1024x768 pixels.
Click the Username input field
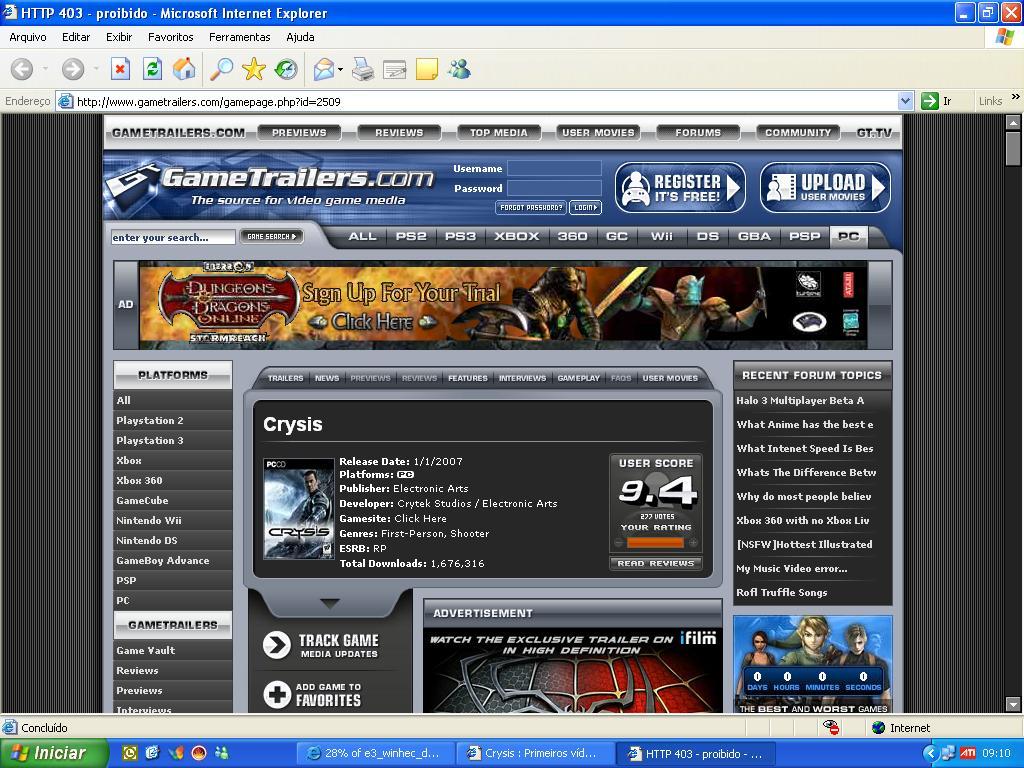click(x=554, y=168)
